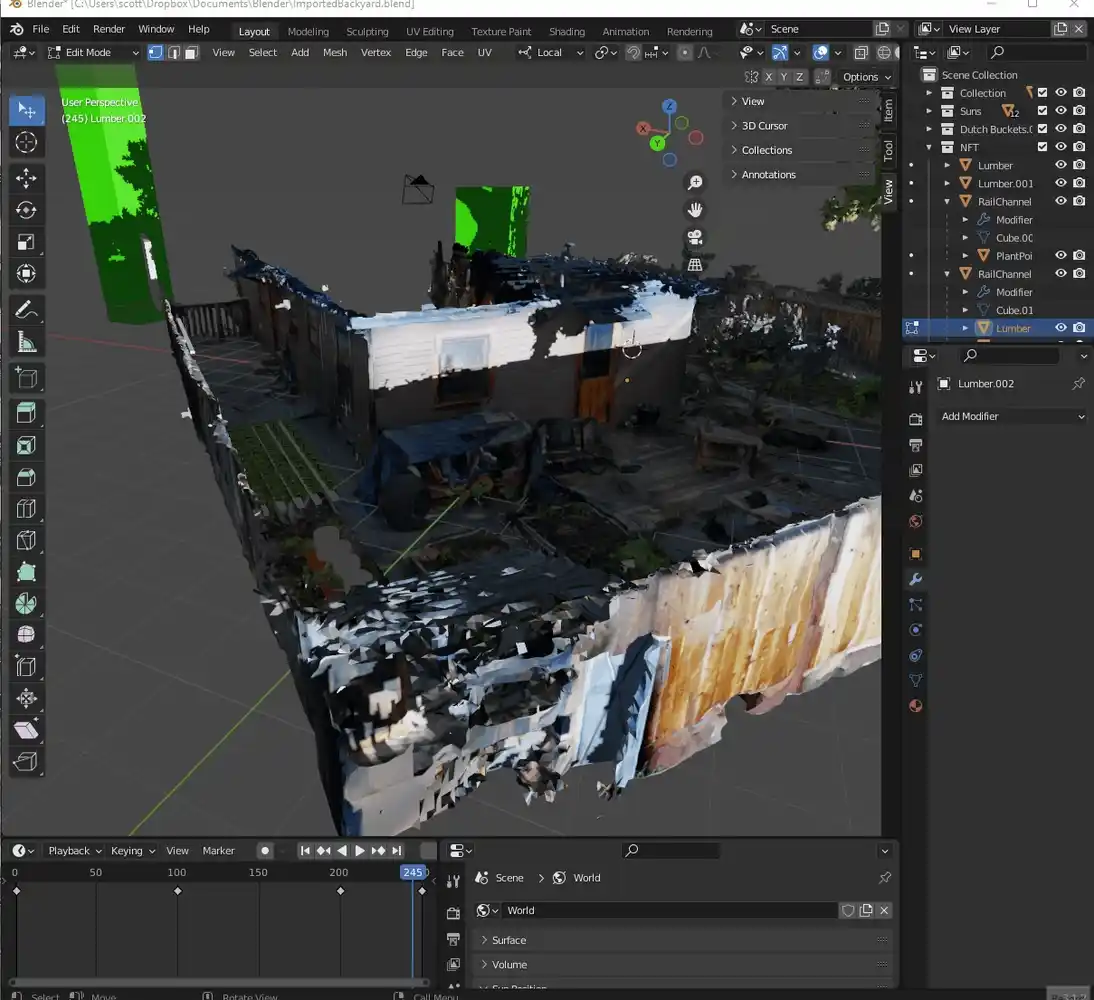Activate the 3D Cursor tool
Image resolution: width=1094 pixels, height=1000 pixels.
[27, 143]
